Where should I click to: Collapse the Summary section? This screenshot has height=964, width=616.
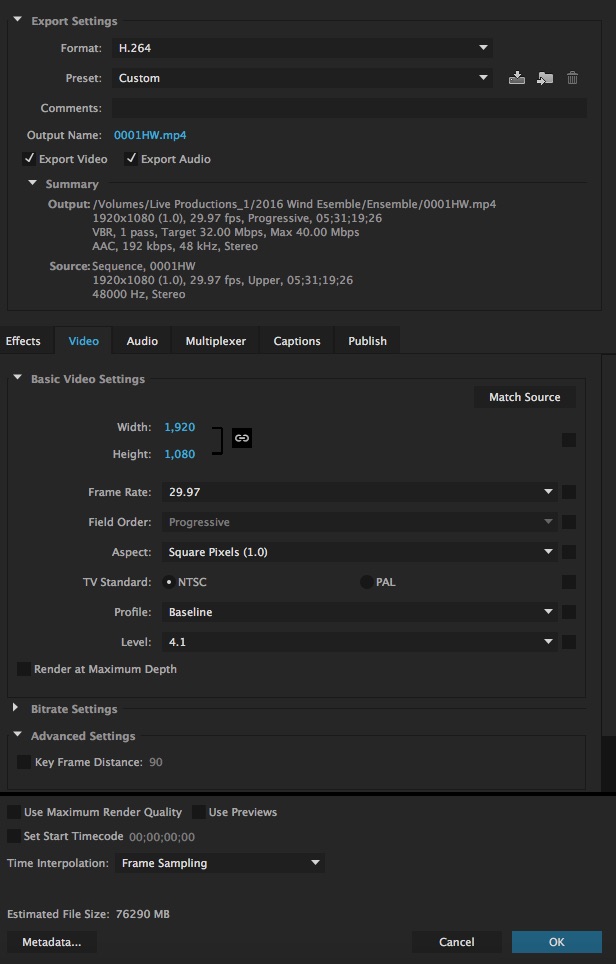pos(33,184)
